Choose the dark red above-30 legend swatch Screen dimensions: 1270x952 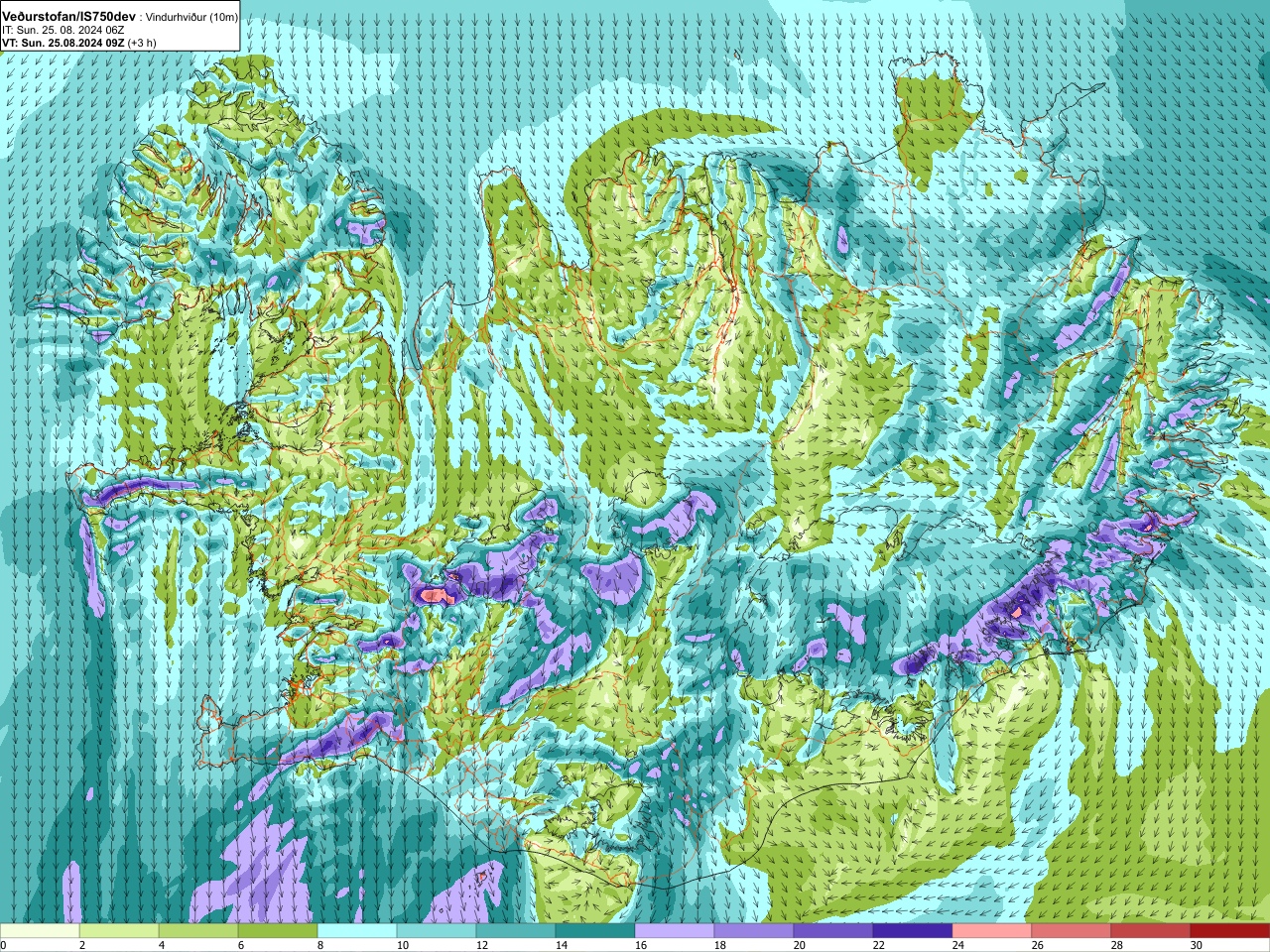coord(1230,931)
